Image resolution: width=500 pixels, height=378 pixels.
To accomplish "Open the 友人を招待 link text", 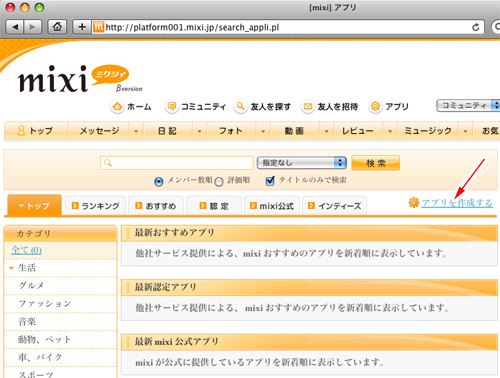I will point(338,107).
